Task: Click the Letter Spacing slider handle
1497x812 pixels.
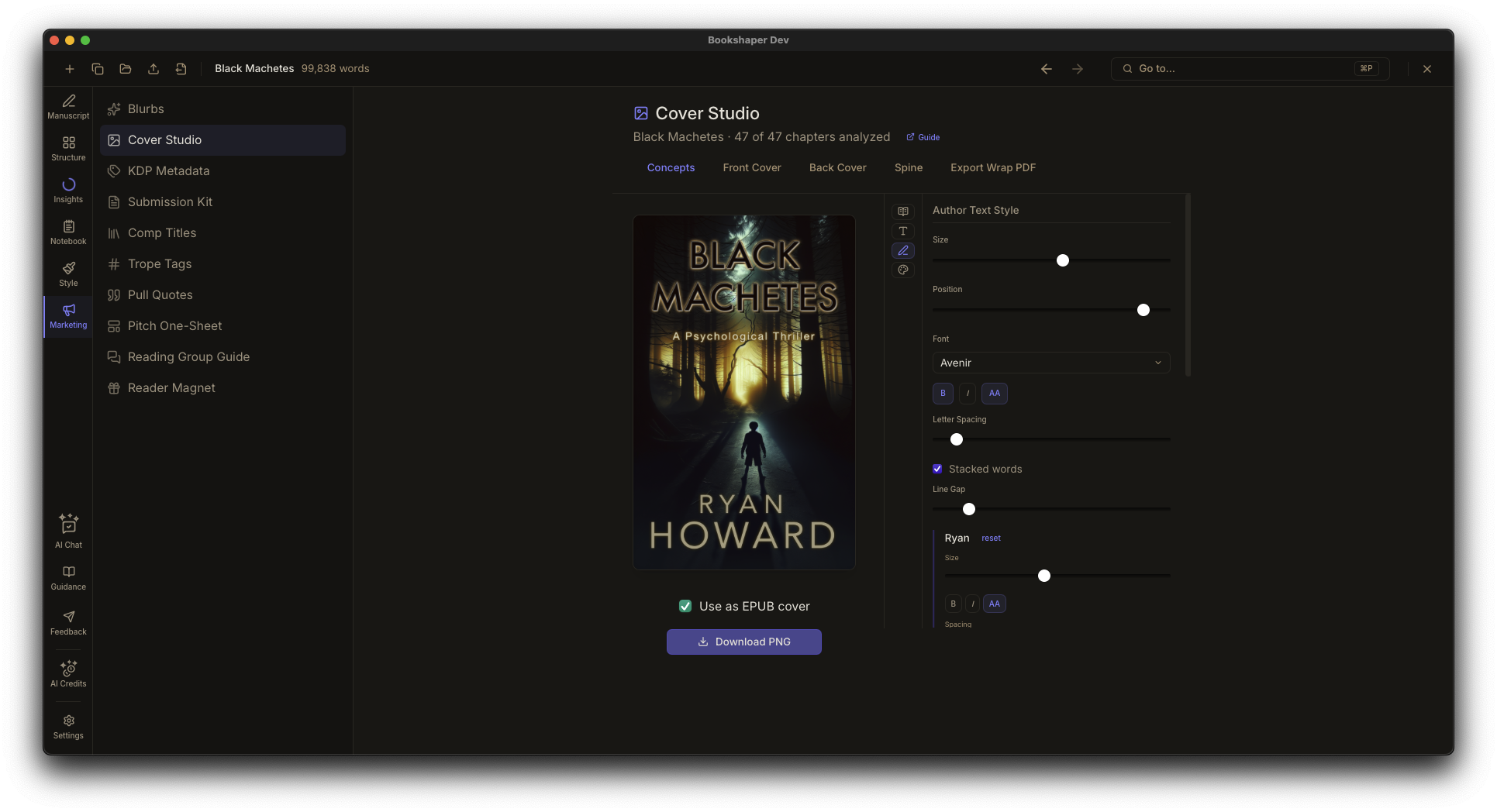Action: [957, 439]
